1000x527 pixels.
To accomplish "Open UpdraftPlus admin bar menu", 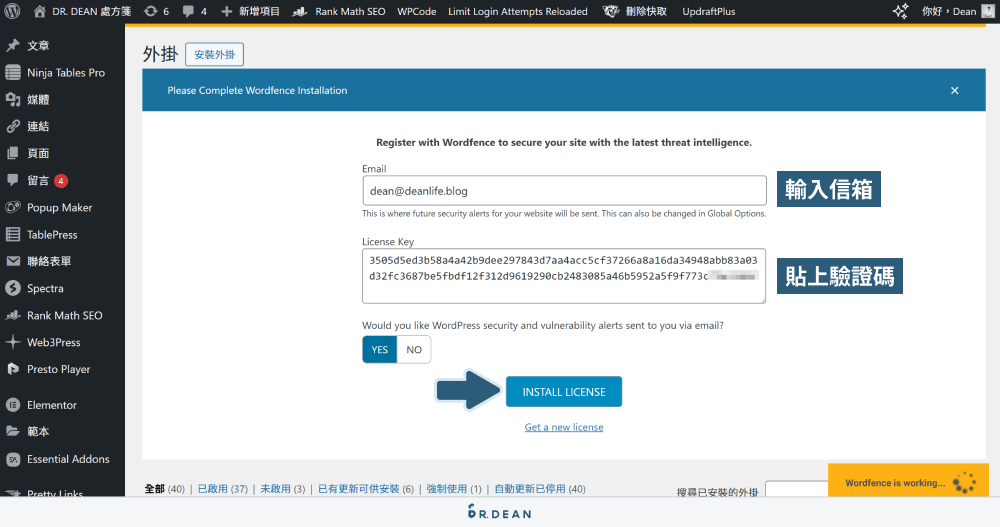I will coord(709,11).
